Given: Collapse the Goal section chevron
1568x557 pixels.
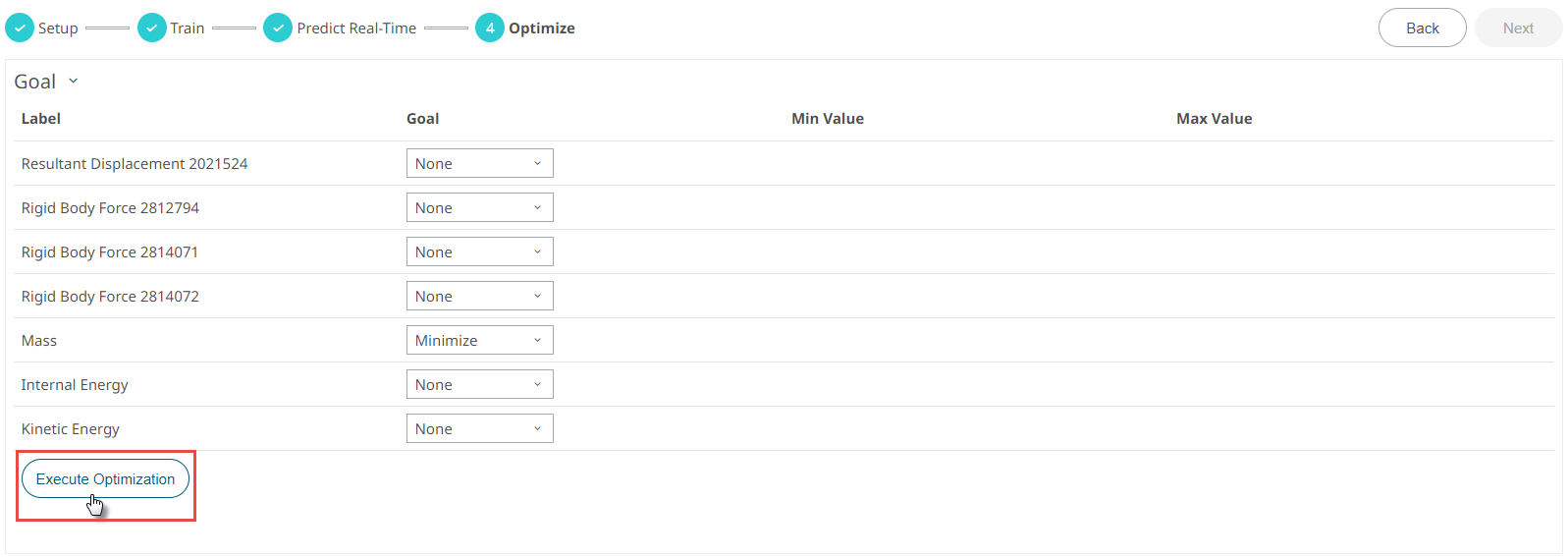Looking at the screenshot, I should coord(74,82).
